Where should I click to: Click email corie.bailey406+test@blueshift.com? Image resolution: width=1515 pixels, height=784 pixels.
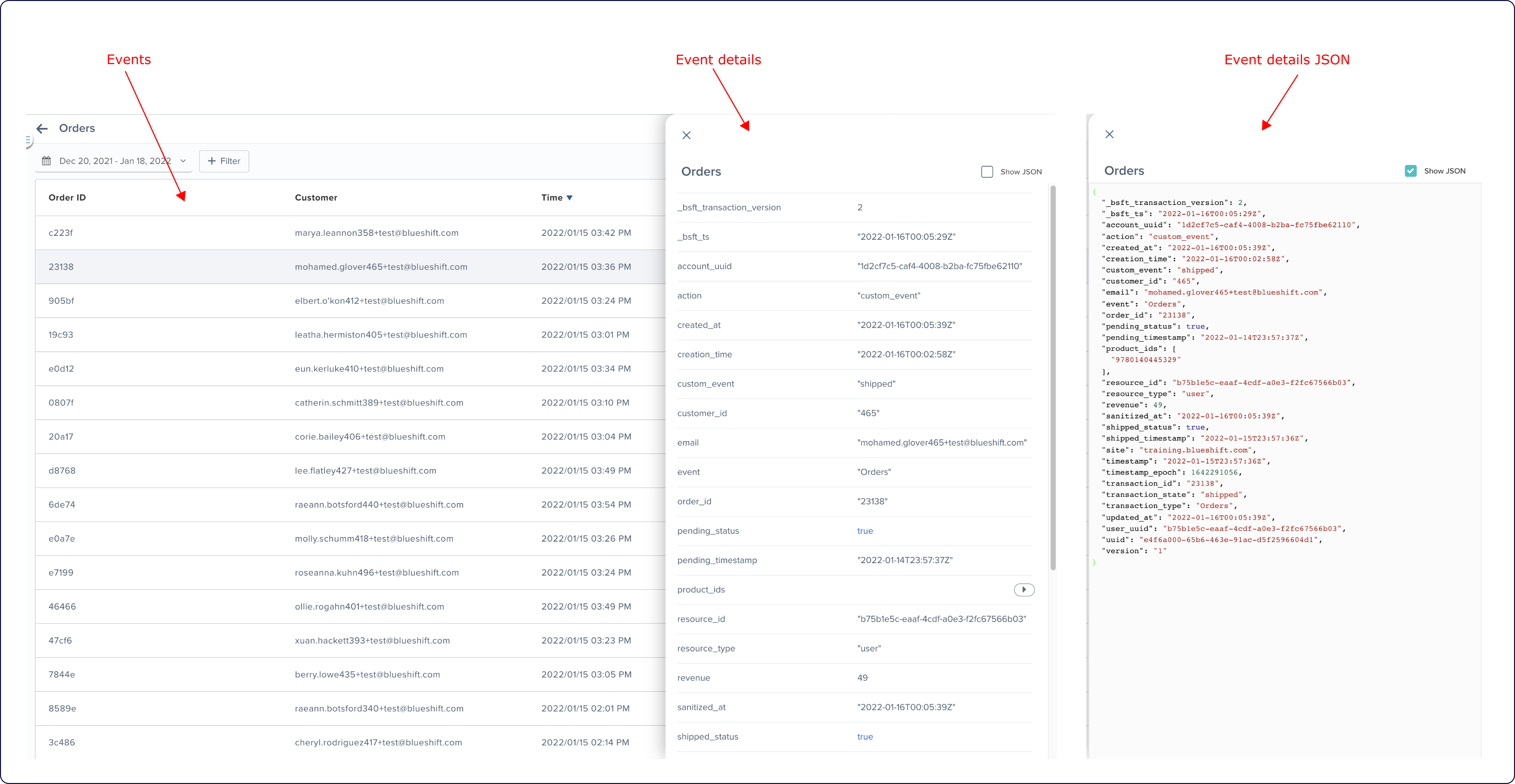[370, 437]
